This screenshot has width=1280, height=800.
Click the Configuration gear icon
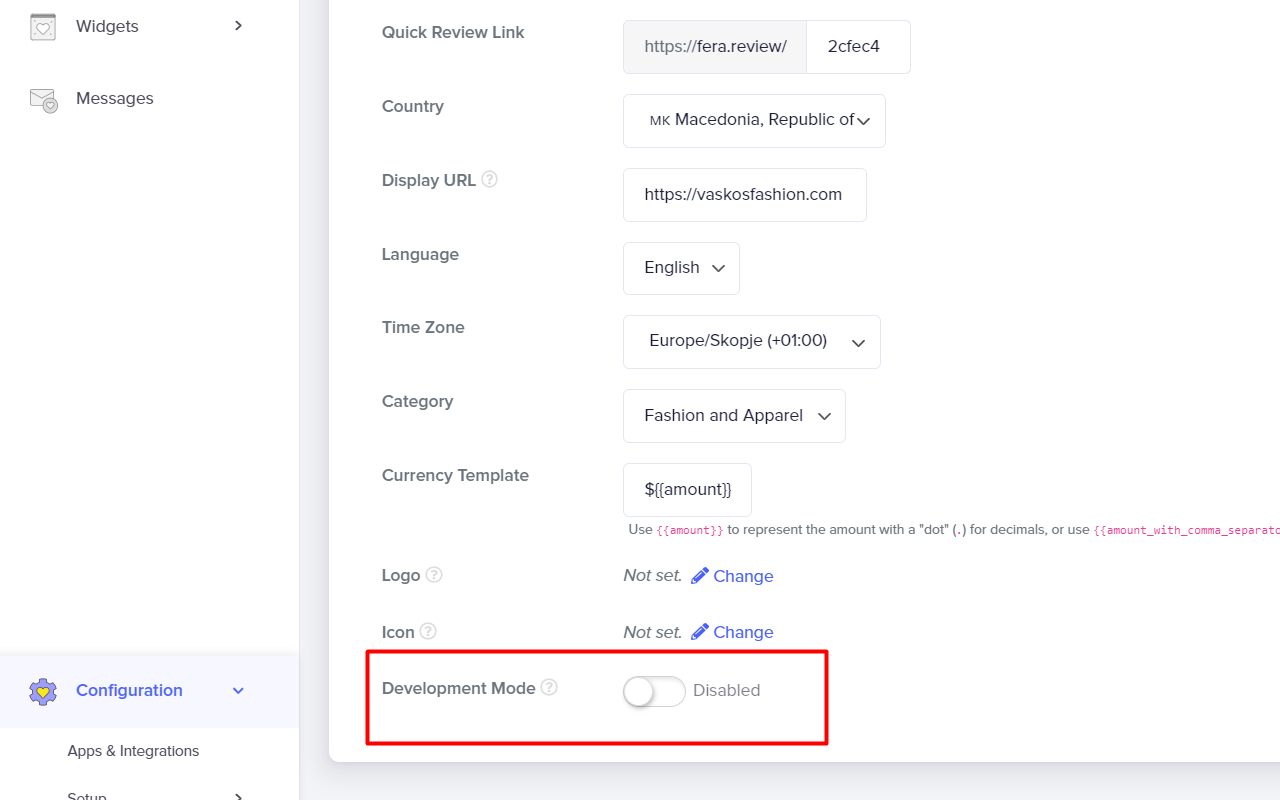[43, 691]
